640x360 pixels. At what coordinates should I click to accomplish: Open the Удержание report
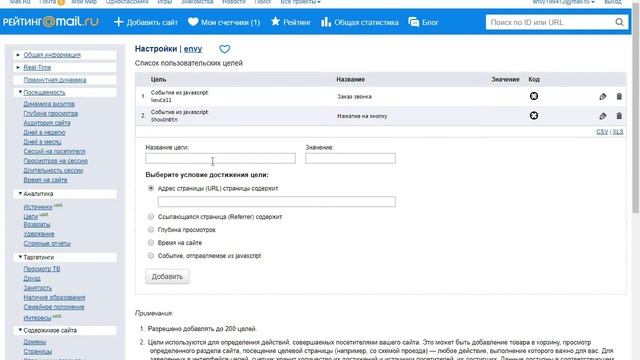pos(39,234)
